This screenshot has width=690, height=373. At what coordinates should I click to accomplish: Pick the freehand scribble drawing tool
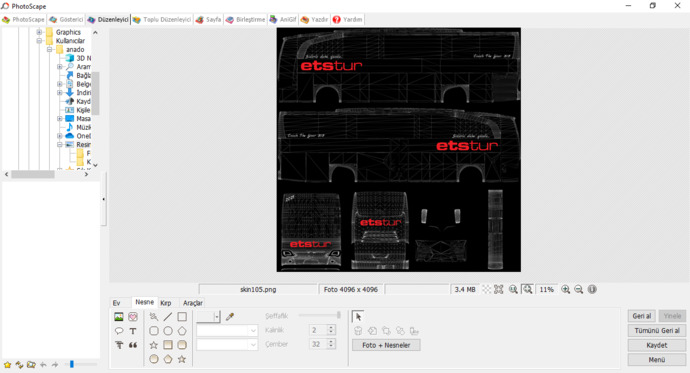click(x=154, y=317)
